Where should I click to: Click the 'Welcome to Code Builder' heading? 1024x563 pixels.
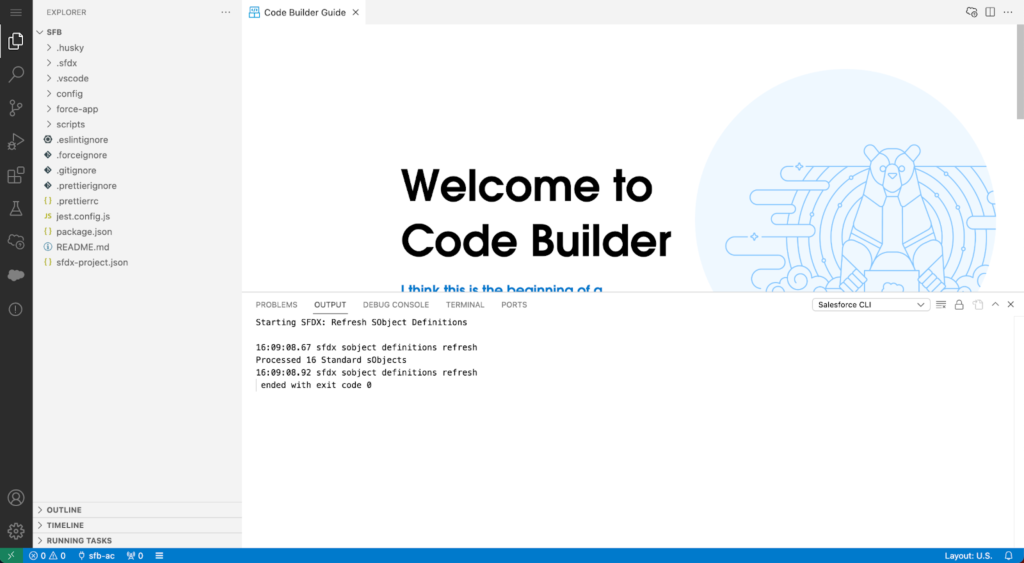pos(536,213)
